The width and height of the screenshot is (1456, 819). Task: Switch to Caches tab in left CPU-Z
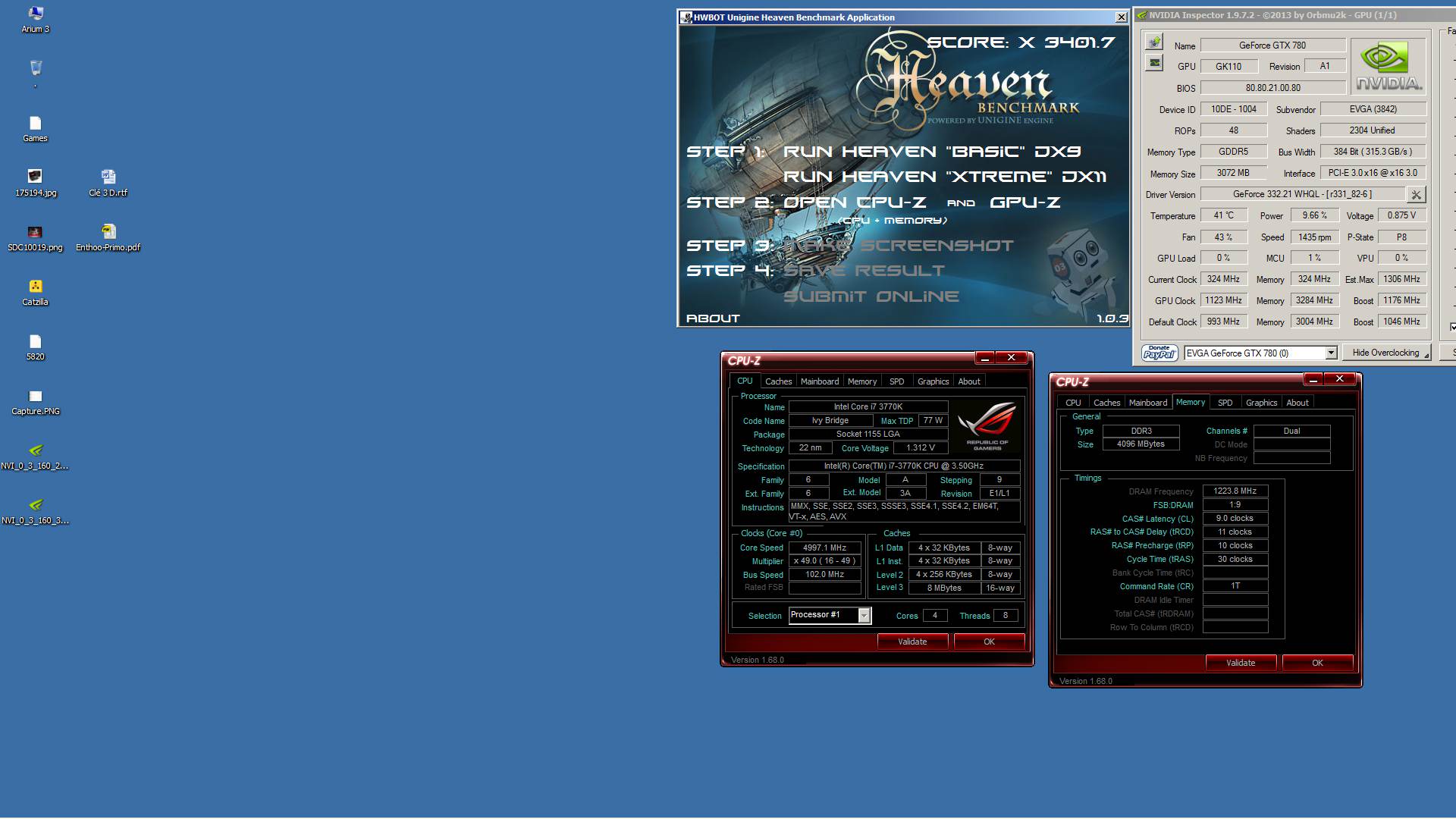pyautogui.click(x=778, y=381)
